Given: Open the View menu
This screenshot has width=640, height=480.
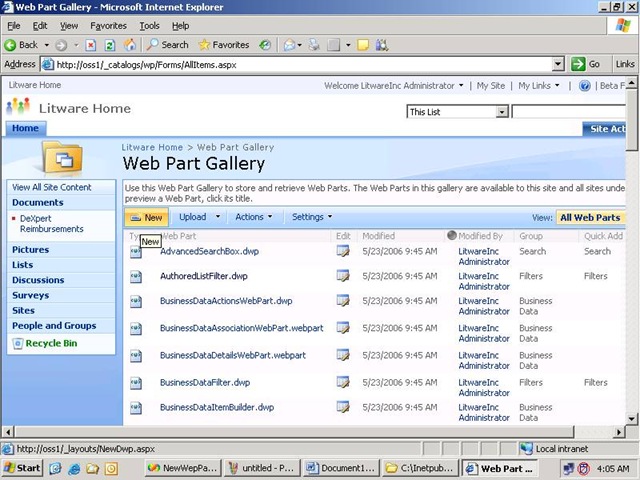Looking at the screenshot, I should [x=69, y=26].
